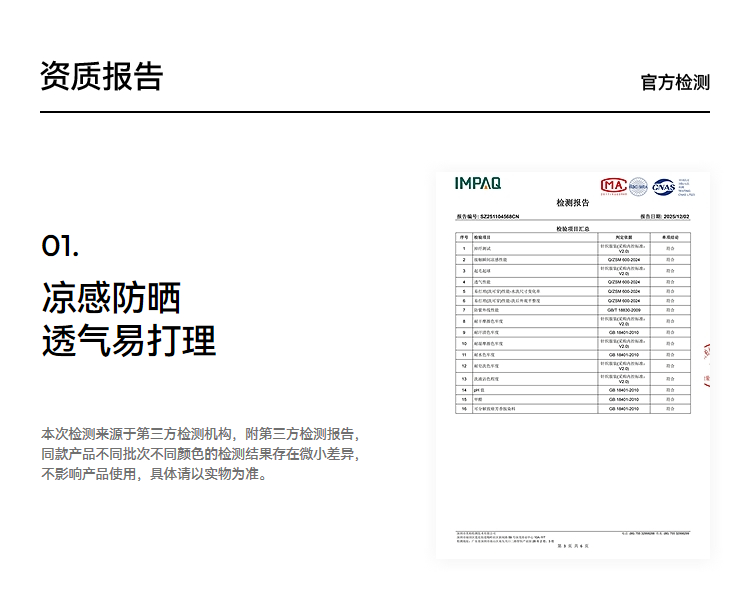Click the 凉感防晒 headline text

click(111, 297)
